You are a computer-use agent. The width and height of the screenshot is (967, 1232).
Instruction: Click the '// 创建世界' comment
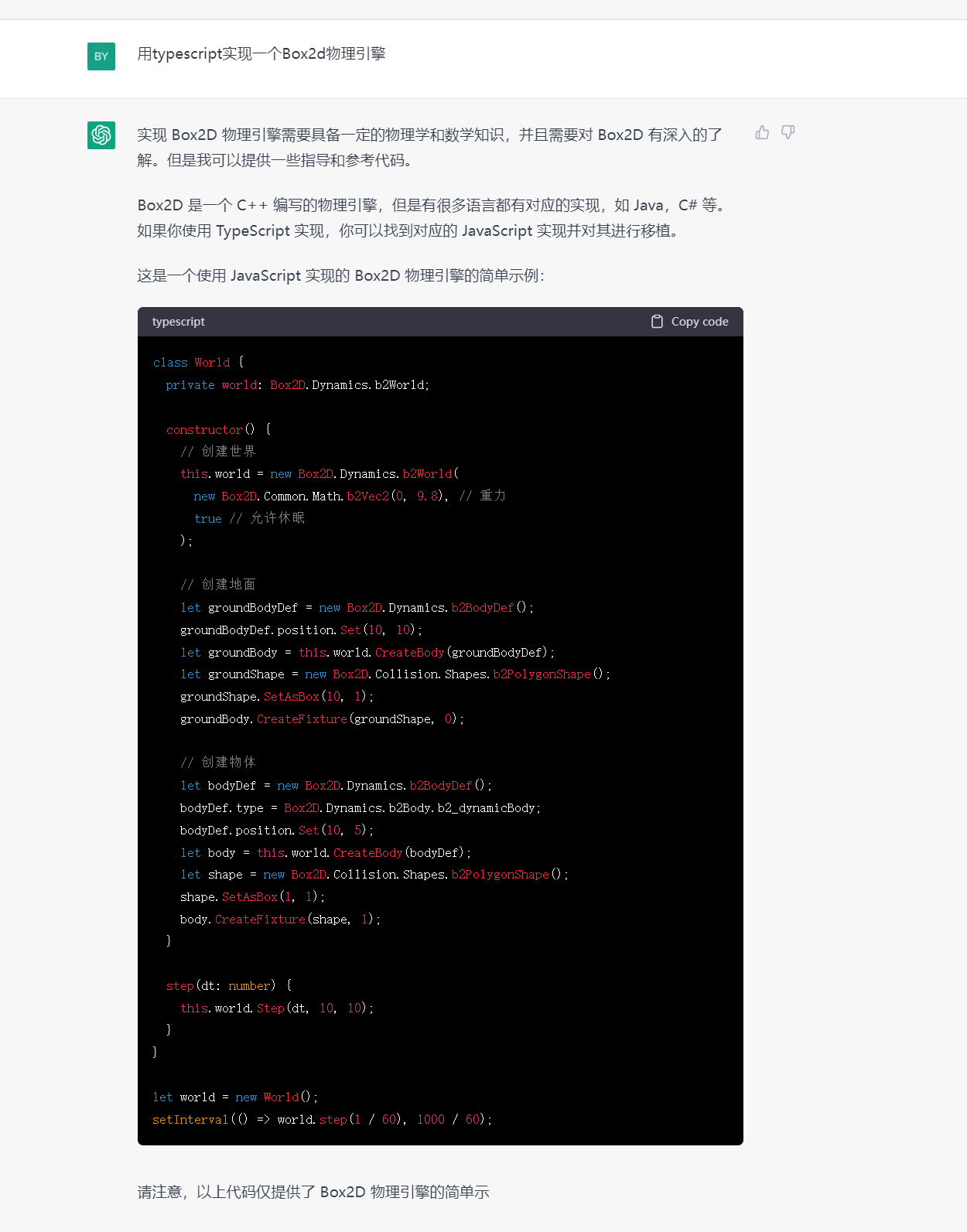point(218,452)
